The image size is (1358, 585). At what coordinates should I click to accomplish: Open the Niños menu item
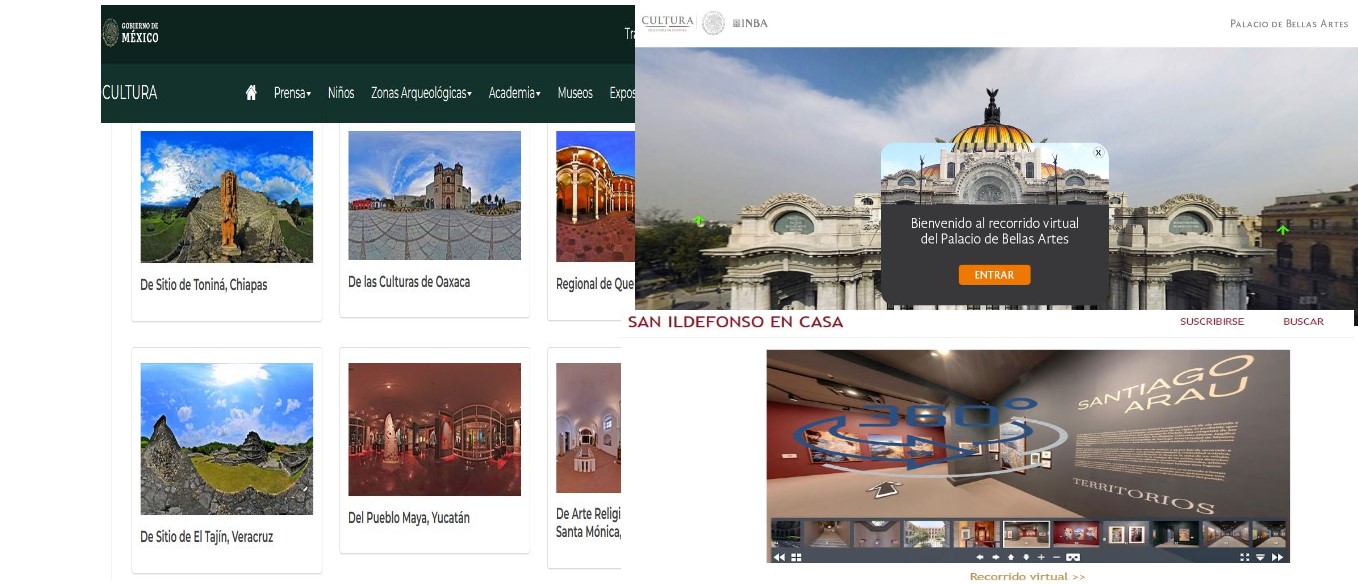[341, 93]
